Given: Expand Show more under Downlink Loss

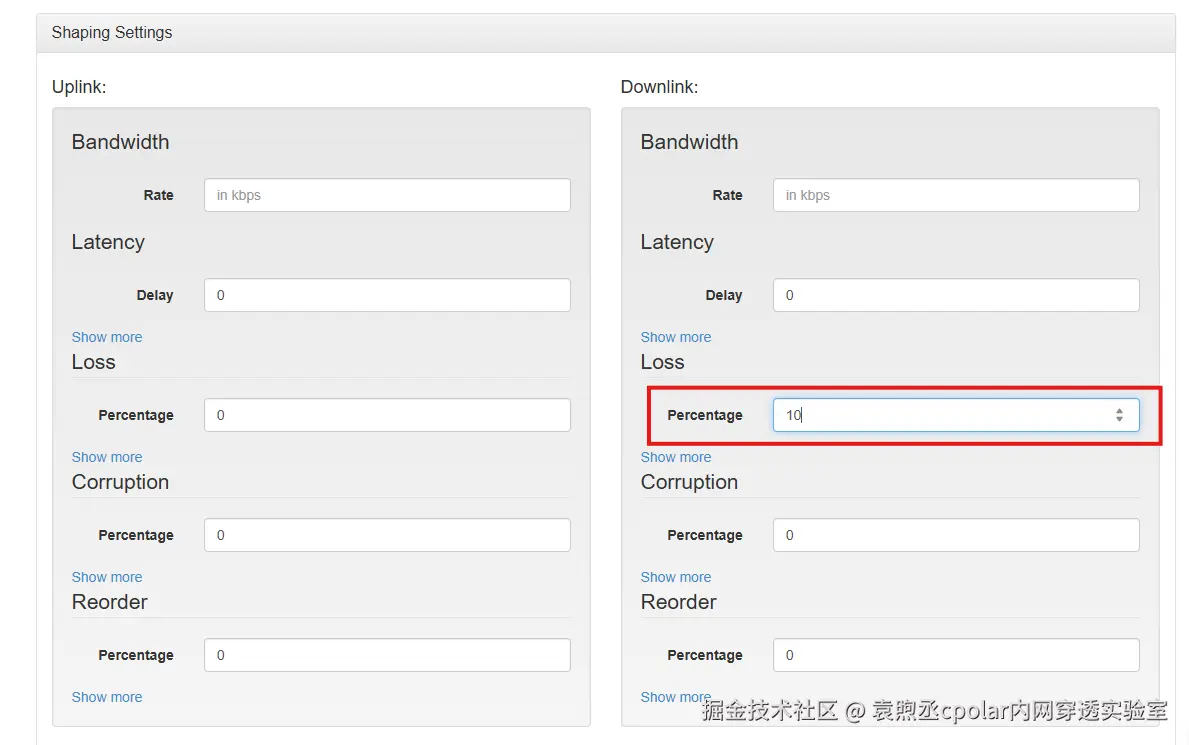Looking at the screenshot, I should (676, 457).
